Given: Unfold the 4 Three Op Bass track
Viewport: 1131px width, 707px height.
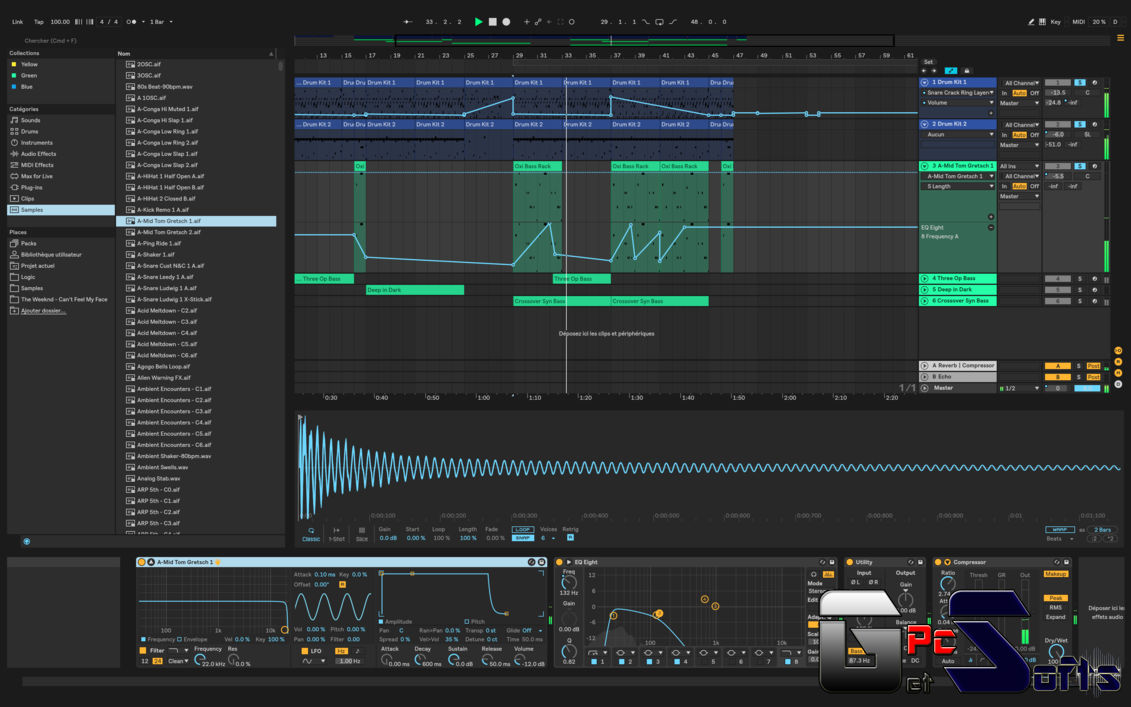Looking at the screenshot, I should click(x=924, y=278).
